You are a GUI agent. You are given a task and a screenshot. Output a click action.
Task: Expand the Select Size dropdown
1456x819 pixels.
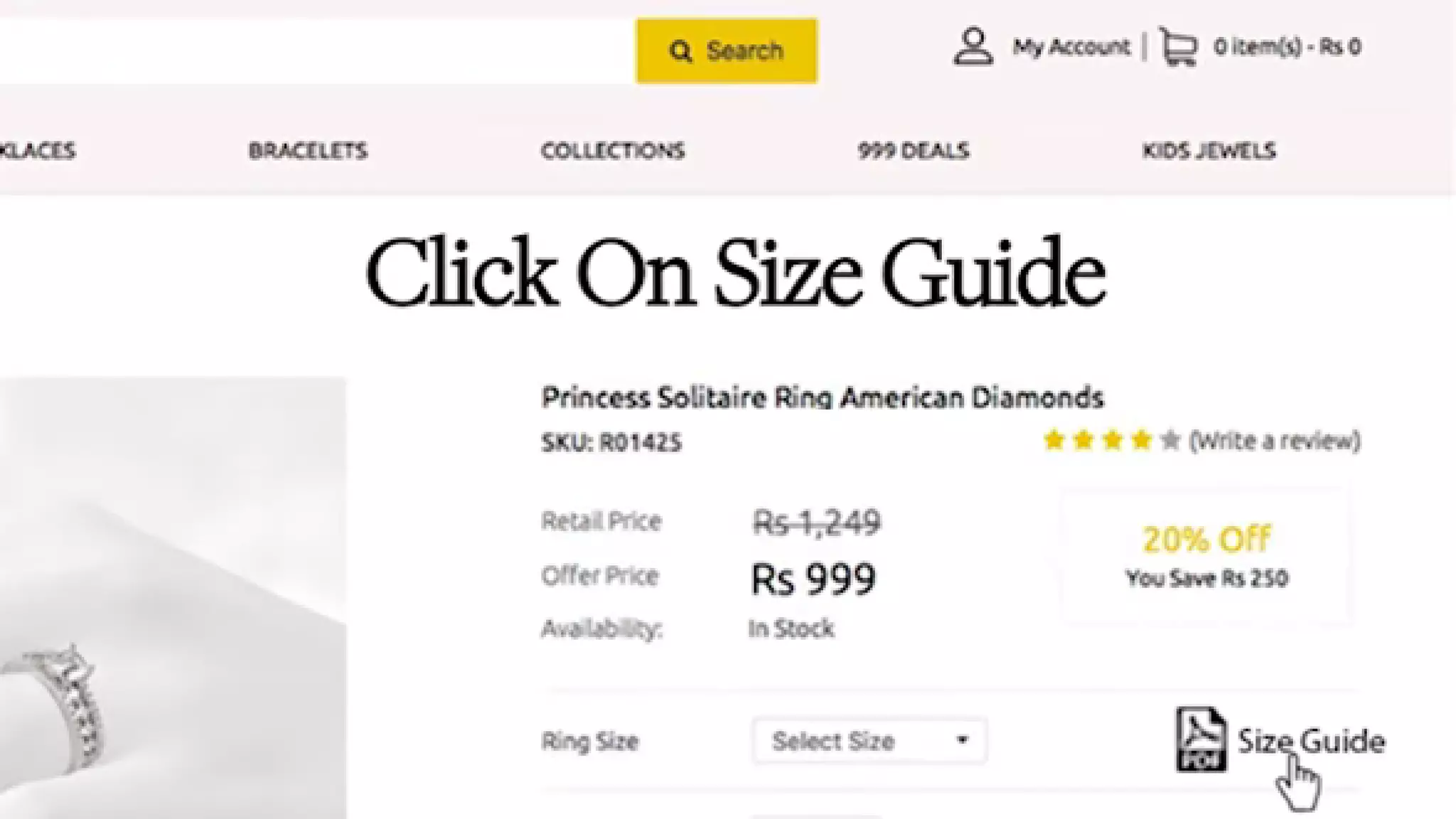tap(869, 741)
